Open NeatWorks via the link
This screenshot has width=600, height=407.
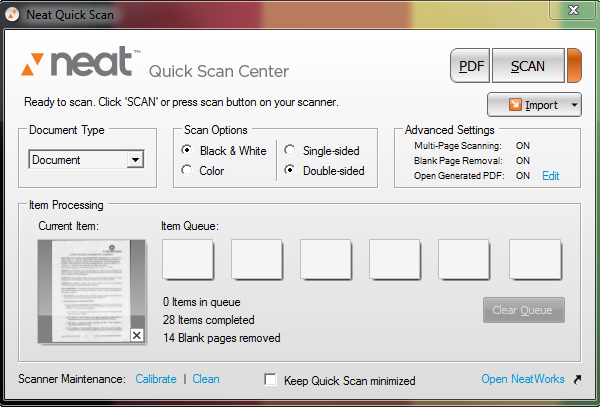click(x=523, y=379)
